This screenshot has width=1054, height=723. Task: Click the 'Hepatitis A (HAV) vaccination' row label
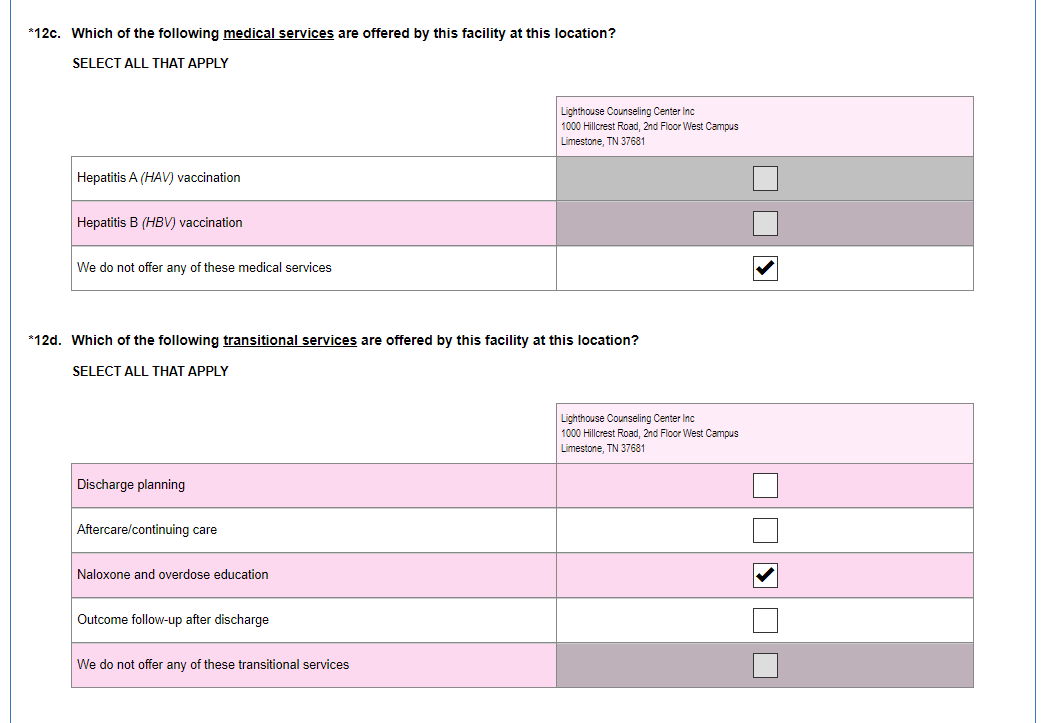[159, 178]
